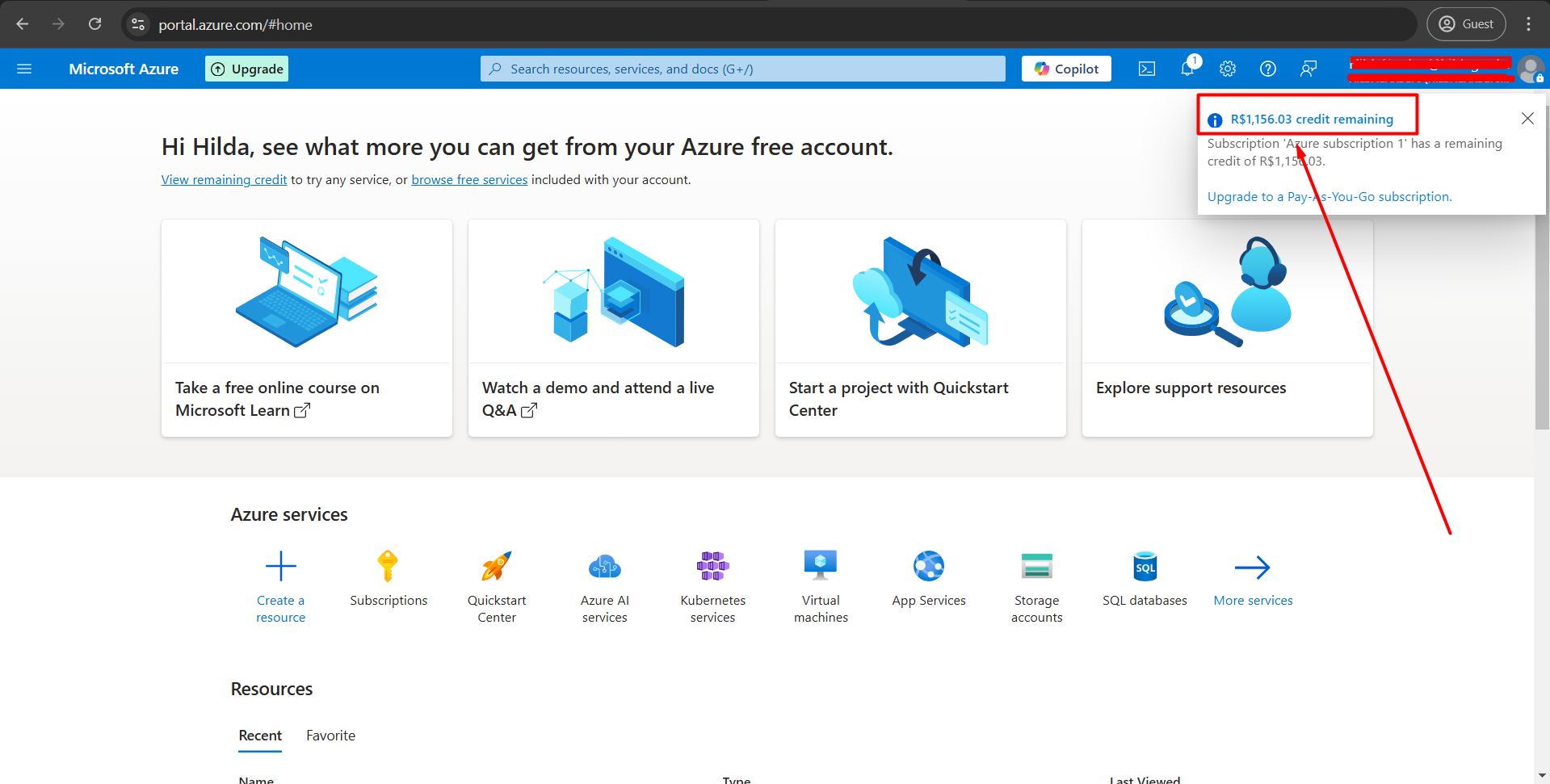The height and width of the screenshot is (784, 1550).
Task: Open portal Settings gear
Action: pos(1228,69)
